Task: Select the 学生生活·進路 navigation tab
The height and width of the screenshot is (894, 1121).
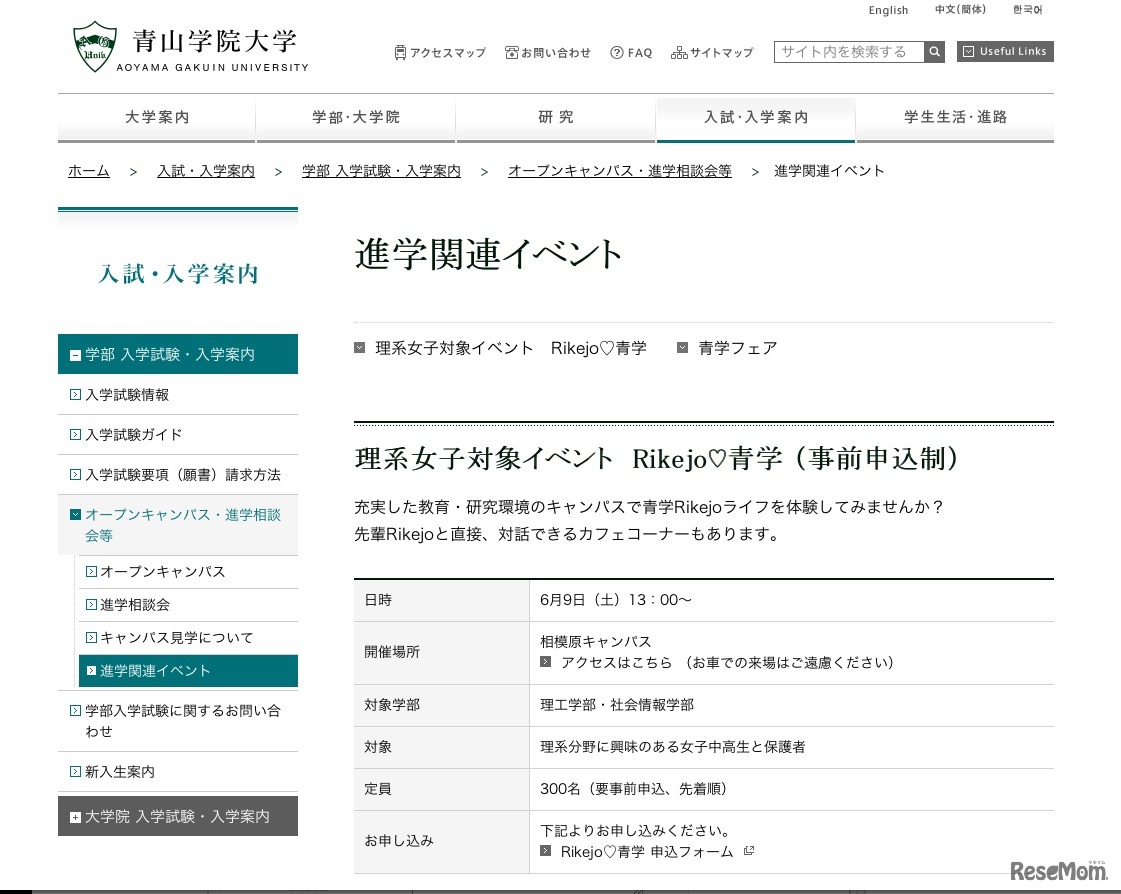Action: (x=955, y=118)
